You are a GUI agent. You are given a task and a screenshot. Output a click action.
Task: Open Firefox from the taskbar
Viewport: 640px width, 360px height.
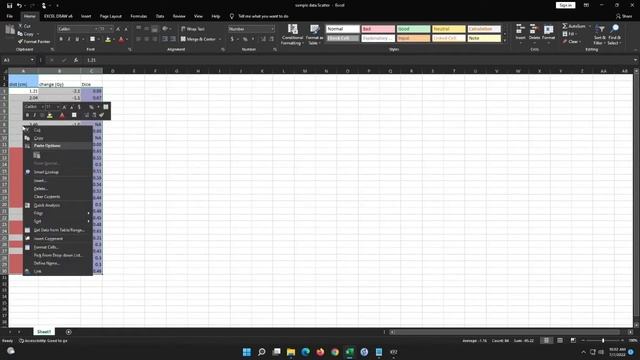coord(320,352)
